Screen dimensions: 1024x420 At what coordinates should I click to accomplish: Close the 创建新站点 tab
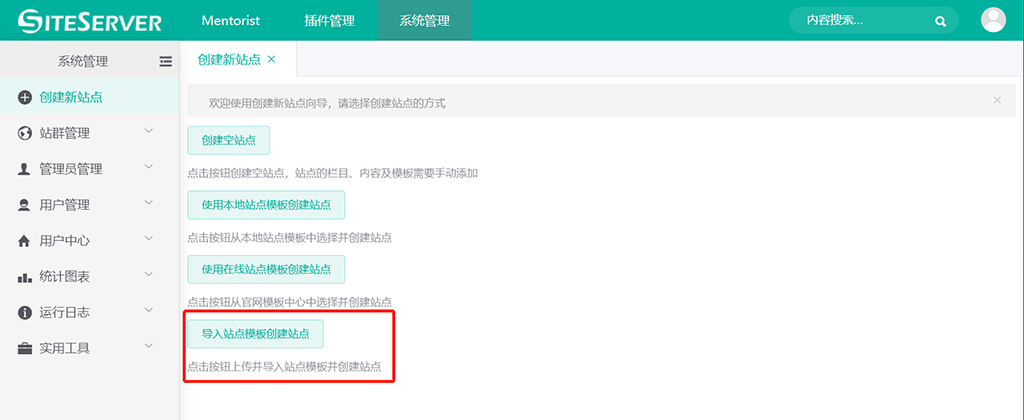click(271, 60)
